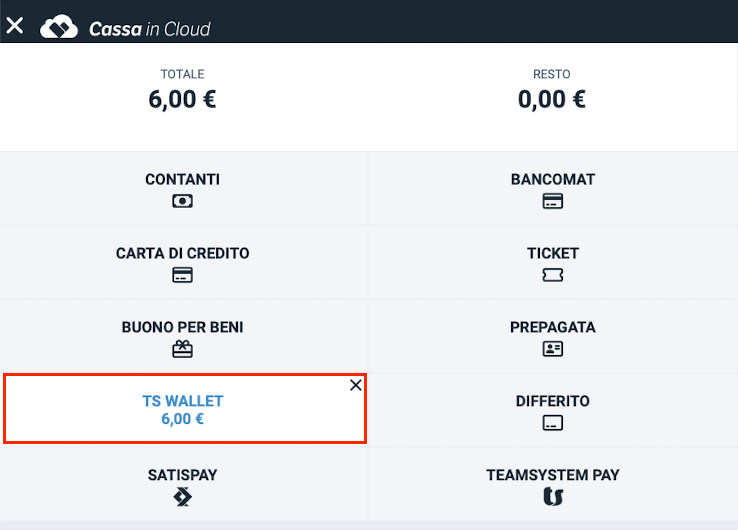Click the ticket voucher icon
Image resolution: width=738 pixels, height=530 pixels.
coord(552,275)
